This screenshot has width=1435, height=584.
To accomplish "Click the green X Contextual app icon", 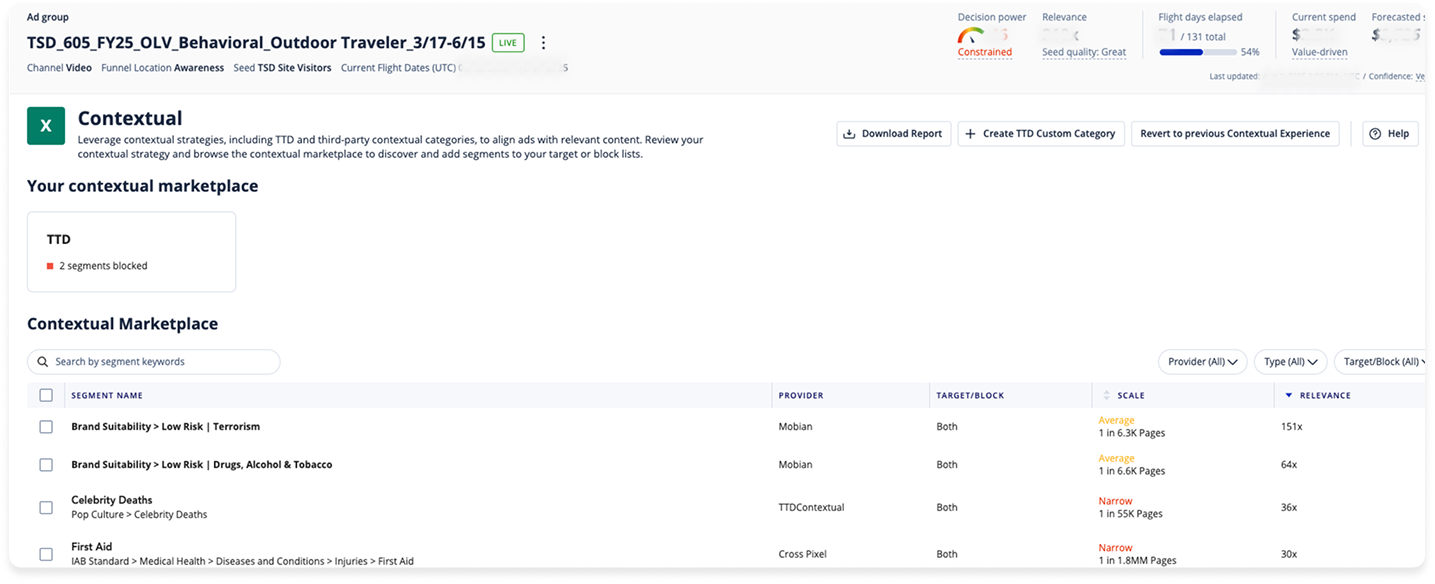I will click(x=45, y=125).
